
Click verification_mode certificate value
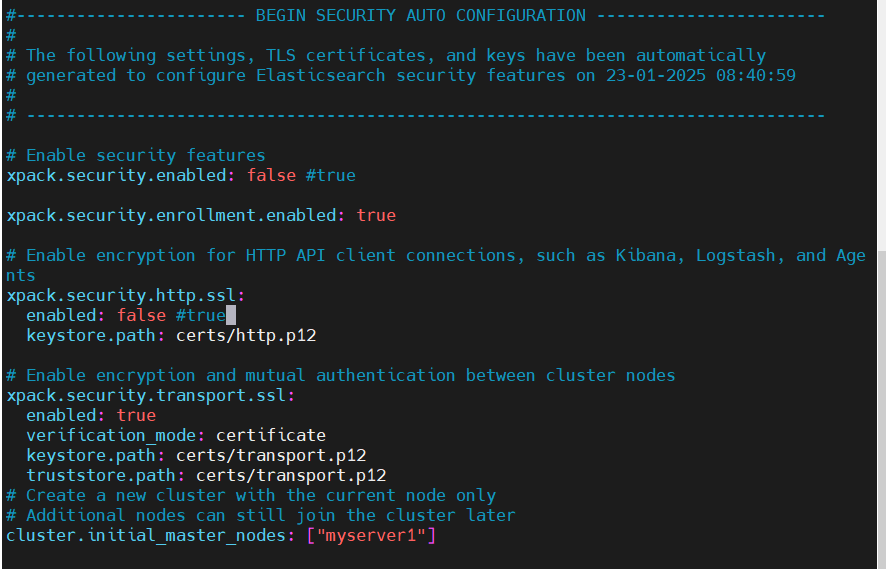271,435
